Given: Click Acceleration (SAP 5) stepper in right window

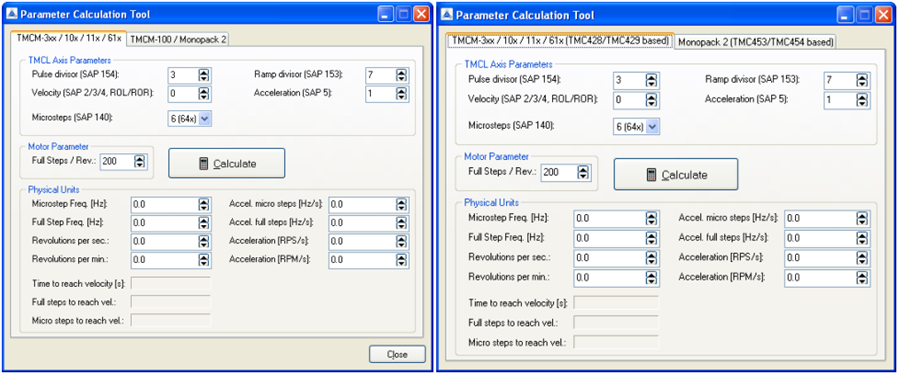Looking at the screenshot, I should point(862,100).
